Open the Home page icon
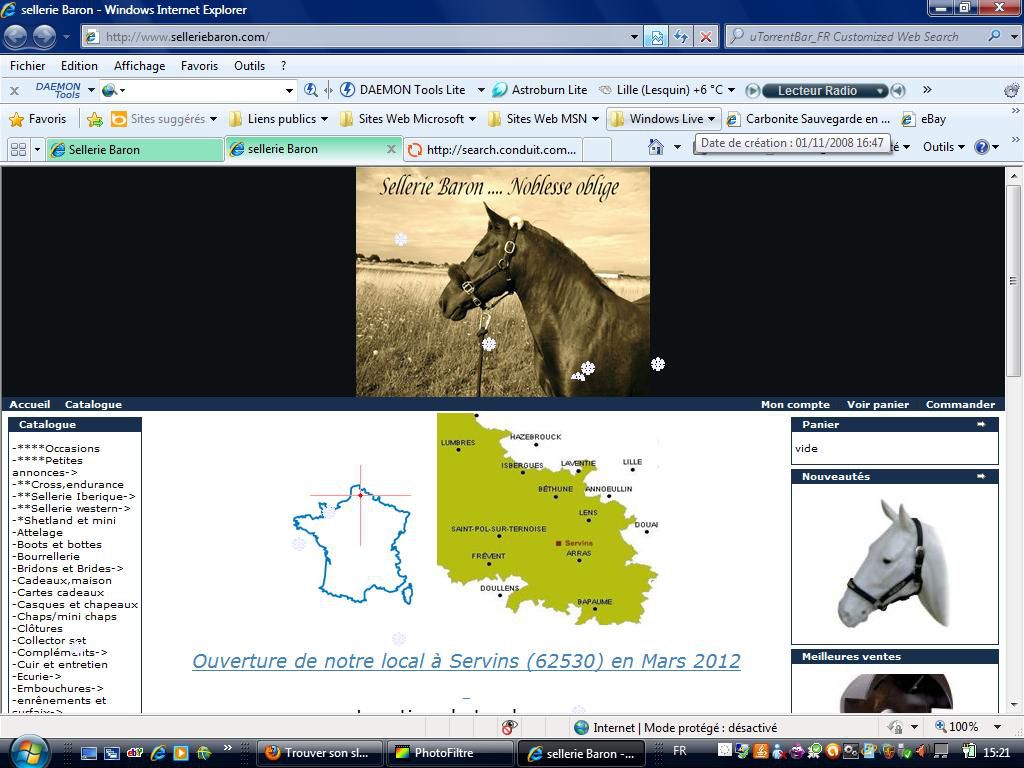This screenshot has width=1024, height=768. click(656, 147)
